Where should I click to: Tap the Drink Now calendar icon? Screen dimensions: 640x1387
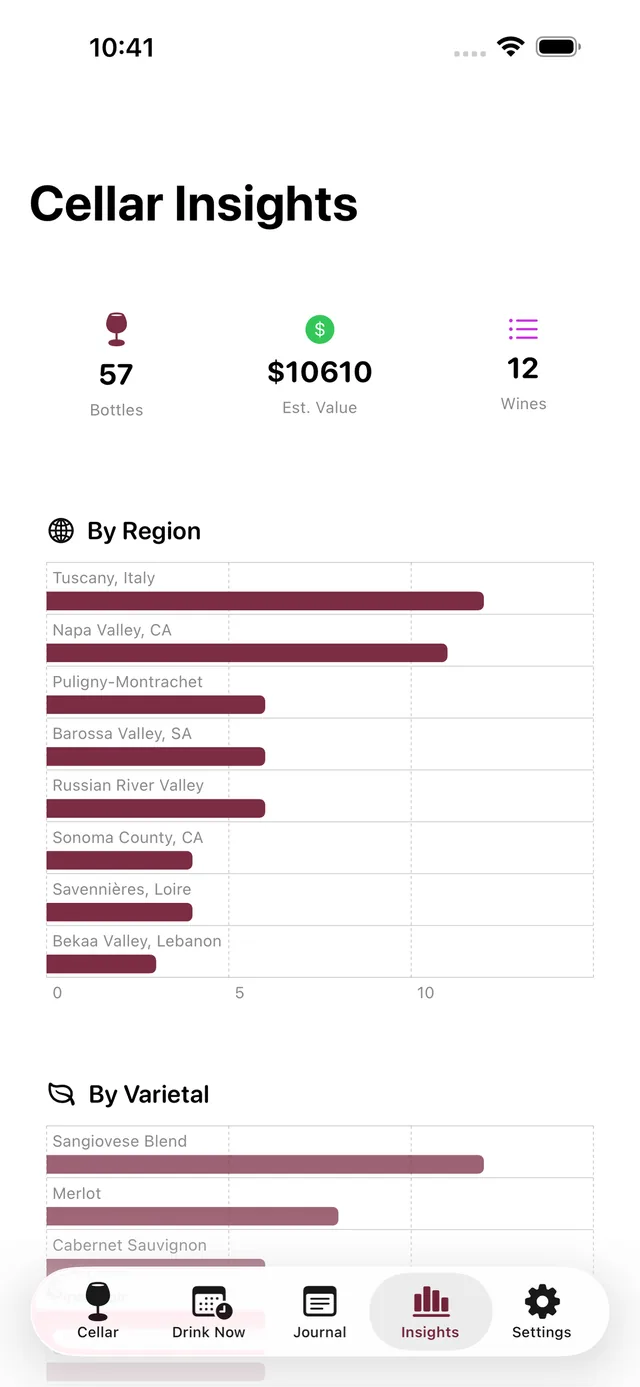211,1303
